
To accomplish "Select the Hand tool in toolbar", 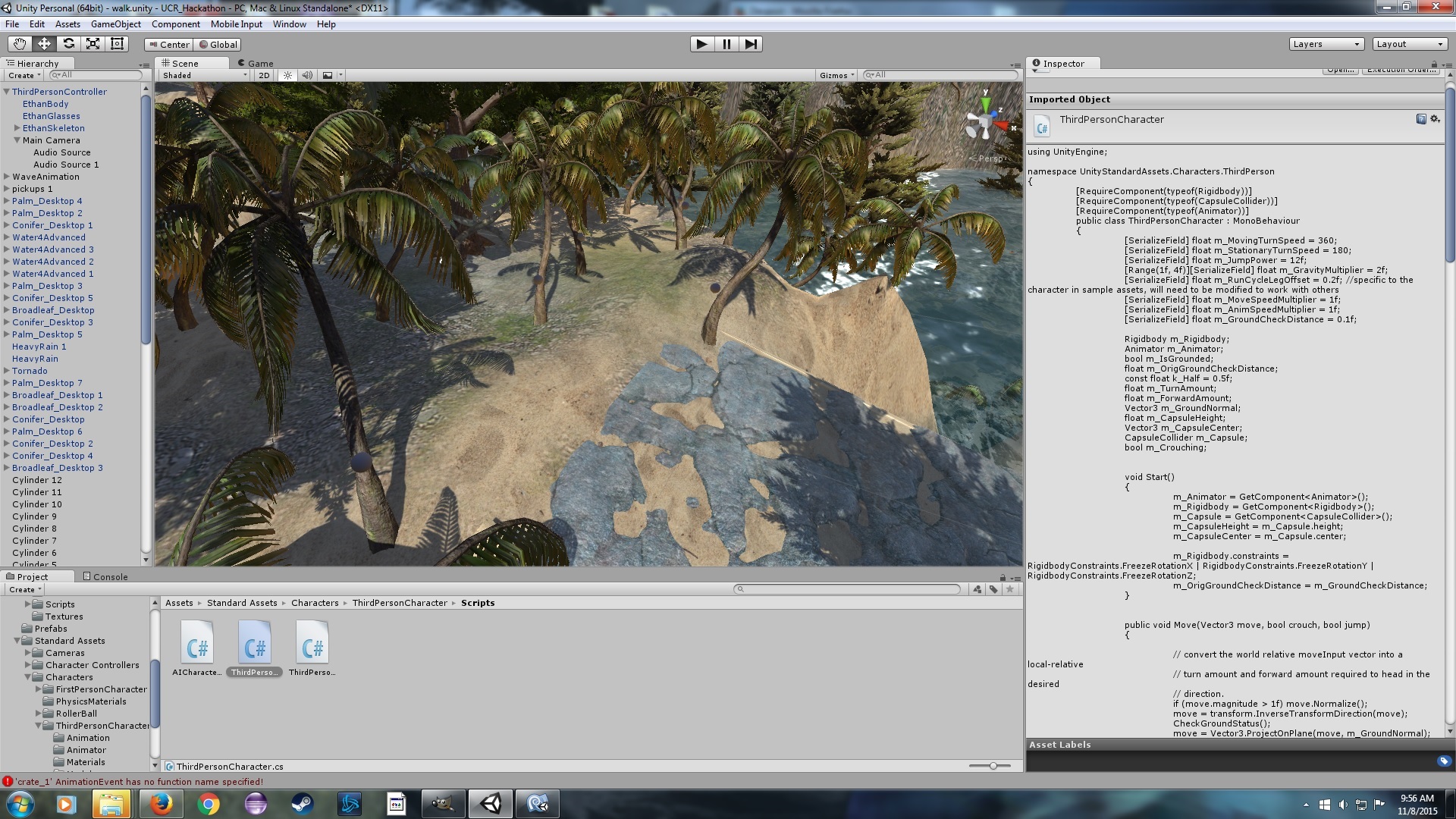I will 20,44.
